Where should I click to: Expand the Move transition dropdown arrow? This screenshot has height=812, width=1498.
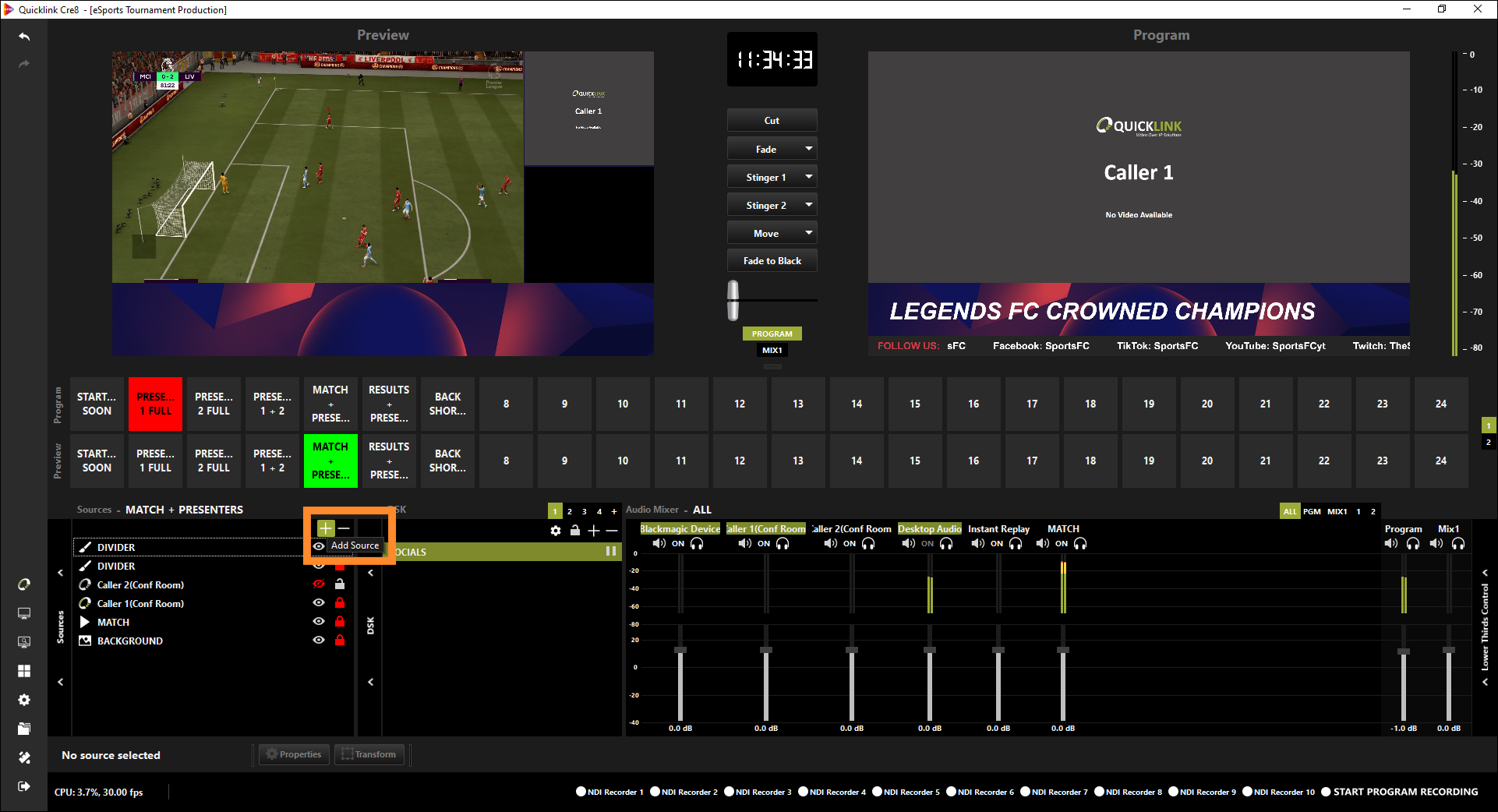[808, 233]
